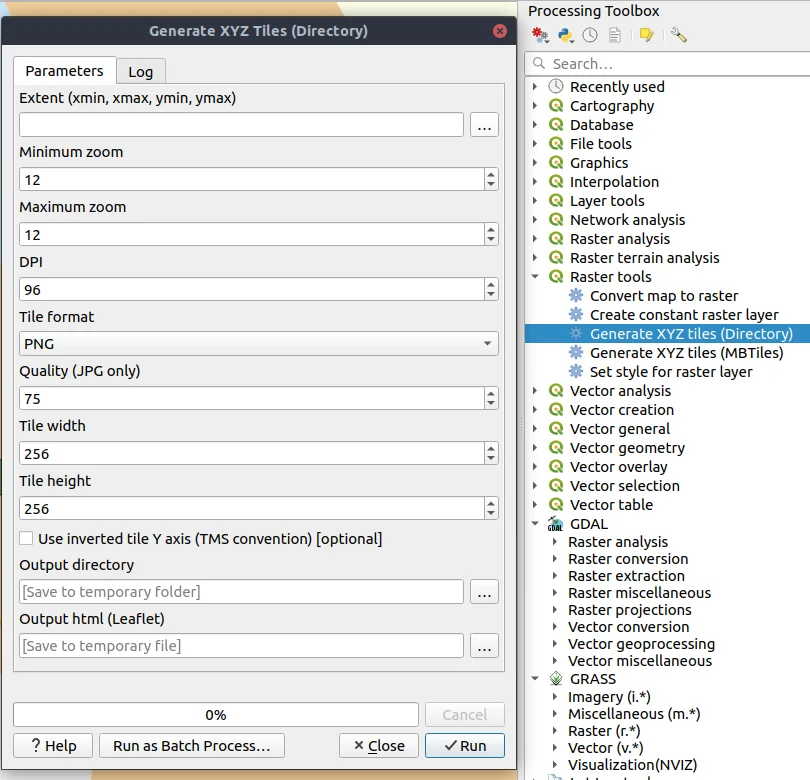
Task: Select the Parameters tab
Action: click(64, 71)
